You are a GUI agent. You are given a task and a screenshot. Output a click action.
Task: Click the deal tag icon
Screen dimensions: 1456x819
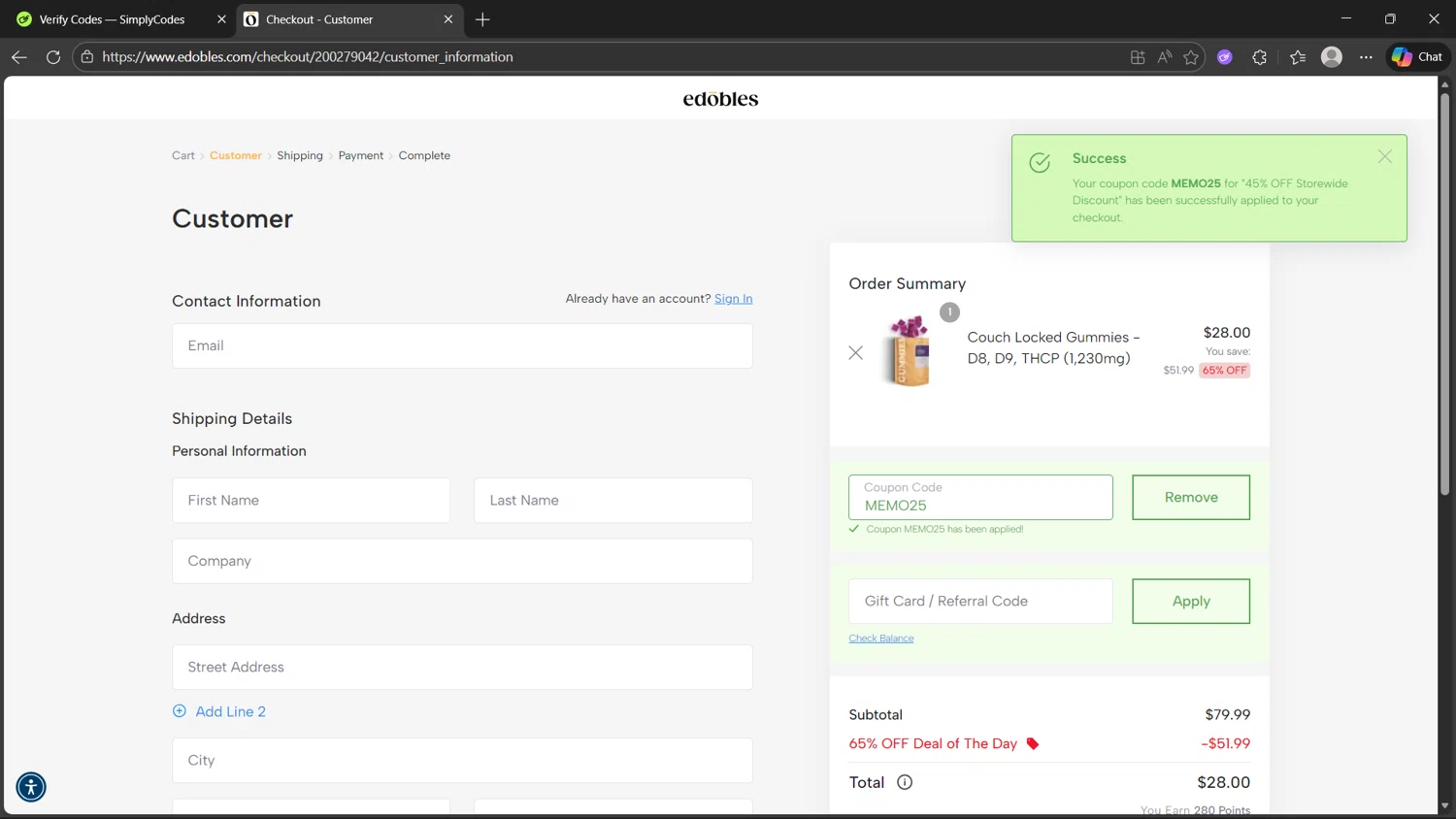coord(1033,744)
